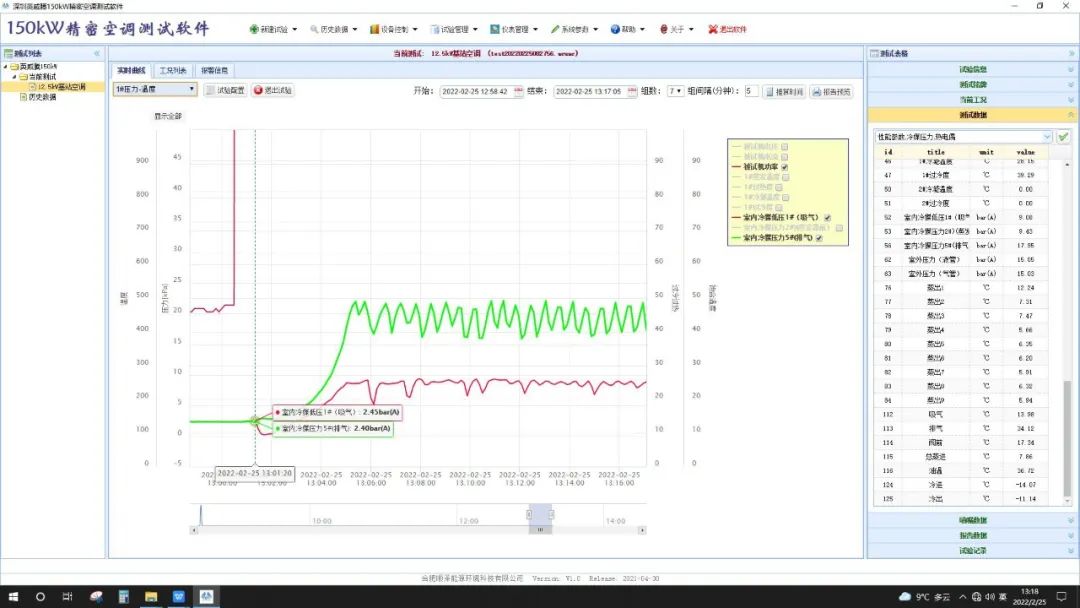Click the timeline range slider left handle
Image resolution: width=1080 pixels, height=608 pixels.
pos(529,514)
